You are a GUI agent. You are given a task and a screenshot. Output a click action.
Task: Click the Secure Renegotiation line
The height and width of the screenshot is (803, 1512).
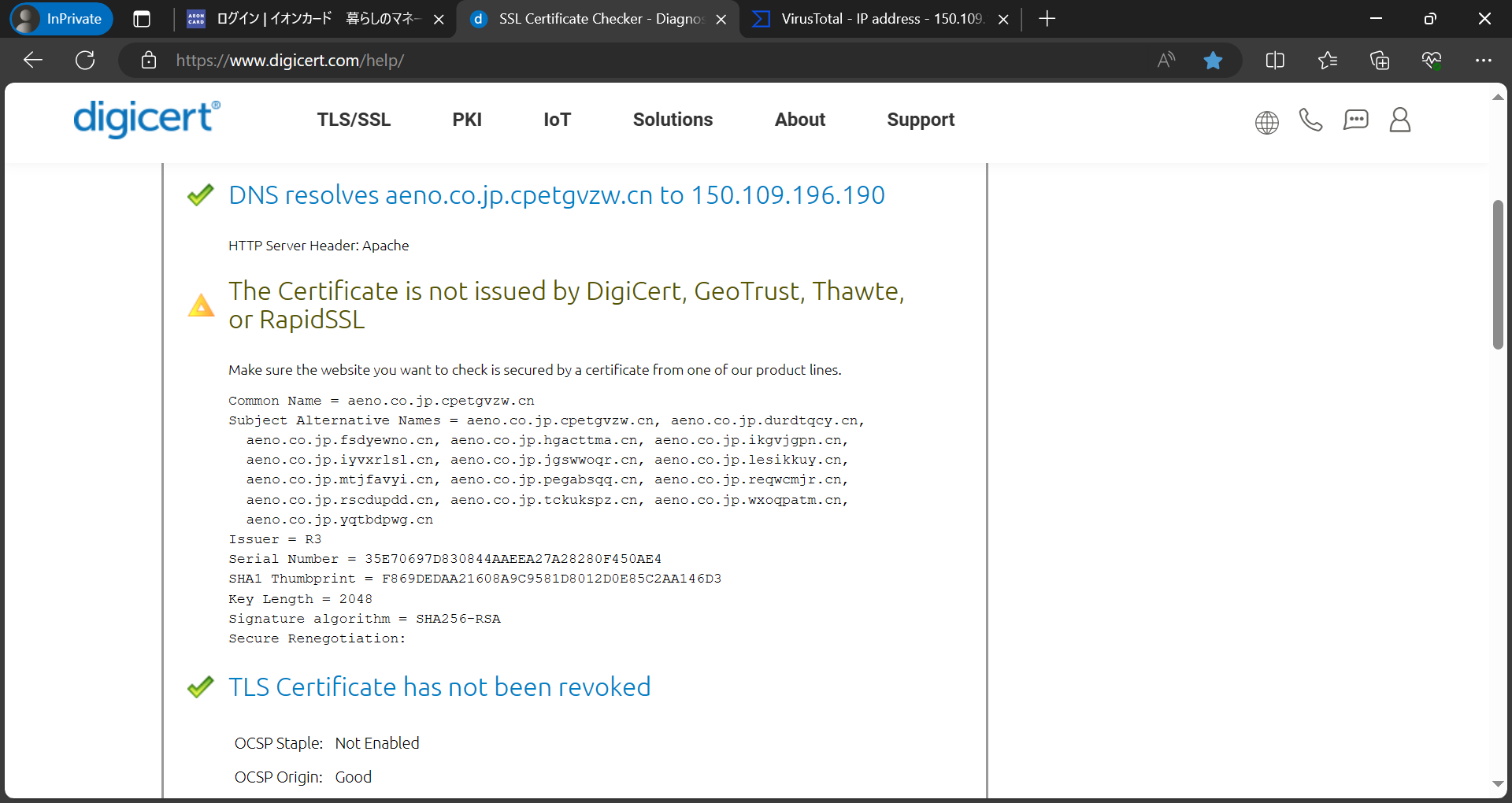[x=317, y=638]
